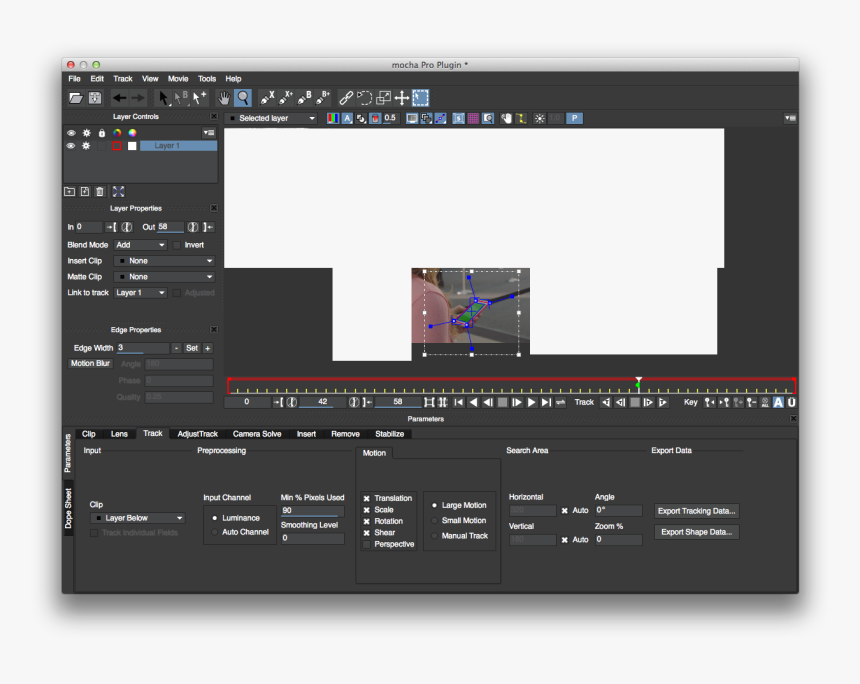The height and width of the screenshot is (684, 860).
Task: Select the Zoom magnifier tool
Action: tap(241, 97)
